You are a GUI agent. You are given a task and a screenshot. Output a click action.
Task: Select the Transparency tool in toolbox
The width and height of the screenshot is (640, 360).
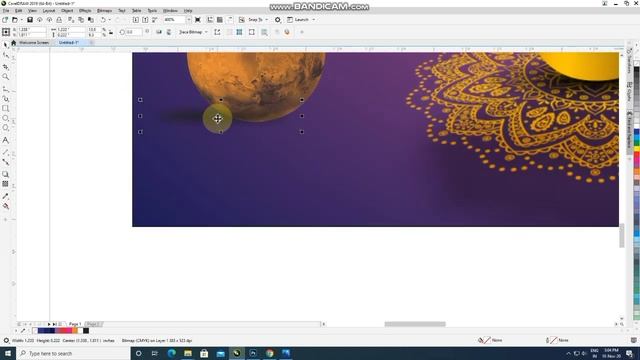pyautogui.click(x=5, y=184)
